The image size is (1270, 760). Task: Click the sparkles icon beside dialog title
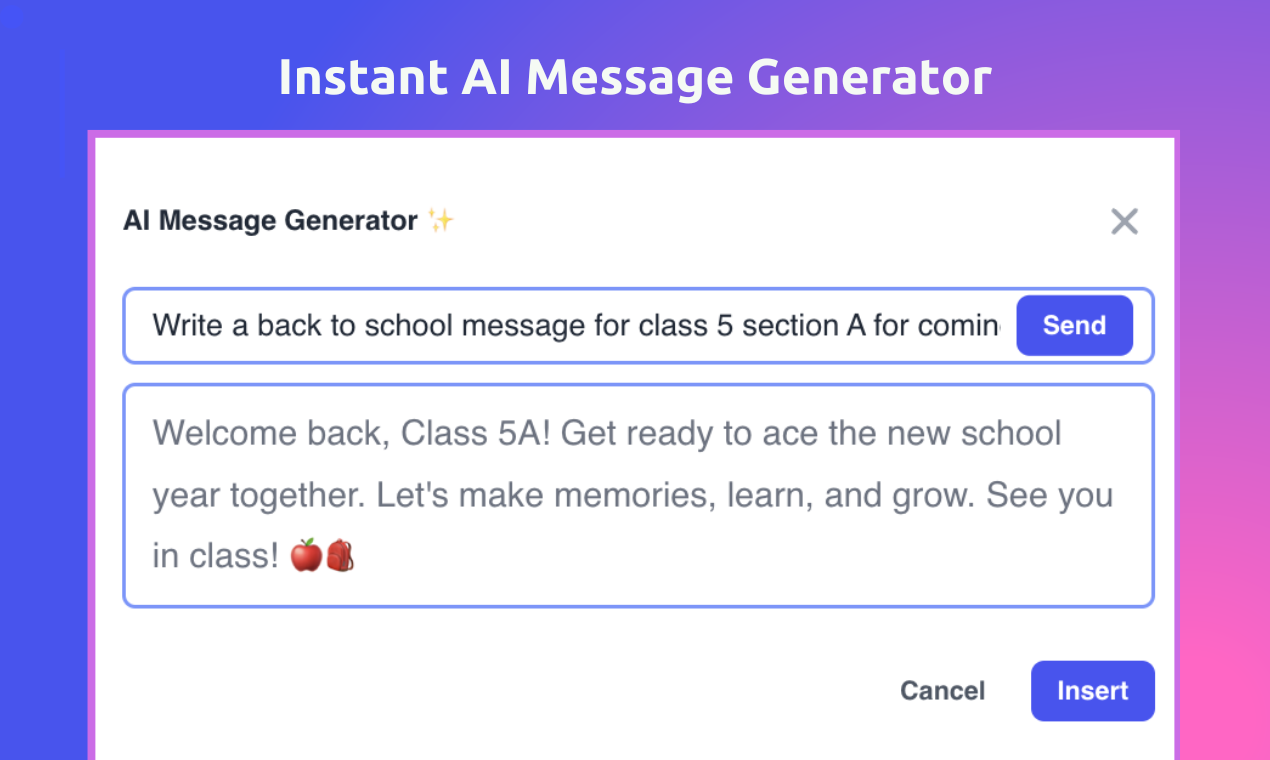[441, 220]
